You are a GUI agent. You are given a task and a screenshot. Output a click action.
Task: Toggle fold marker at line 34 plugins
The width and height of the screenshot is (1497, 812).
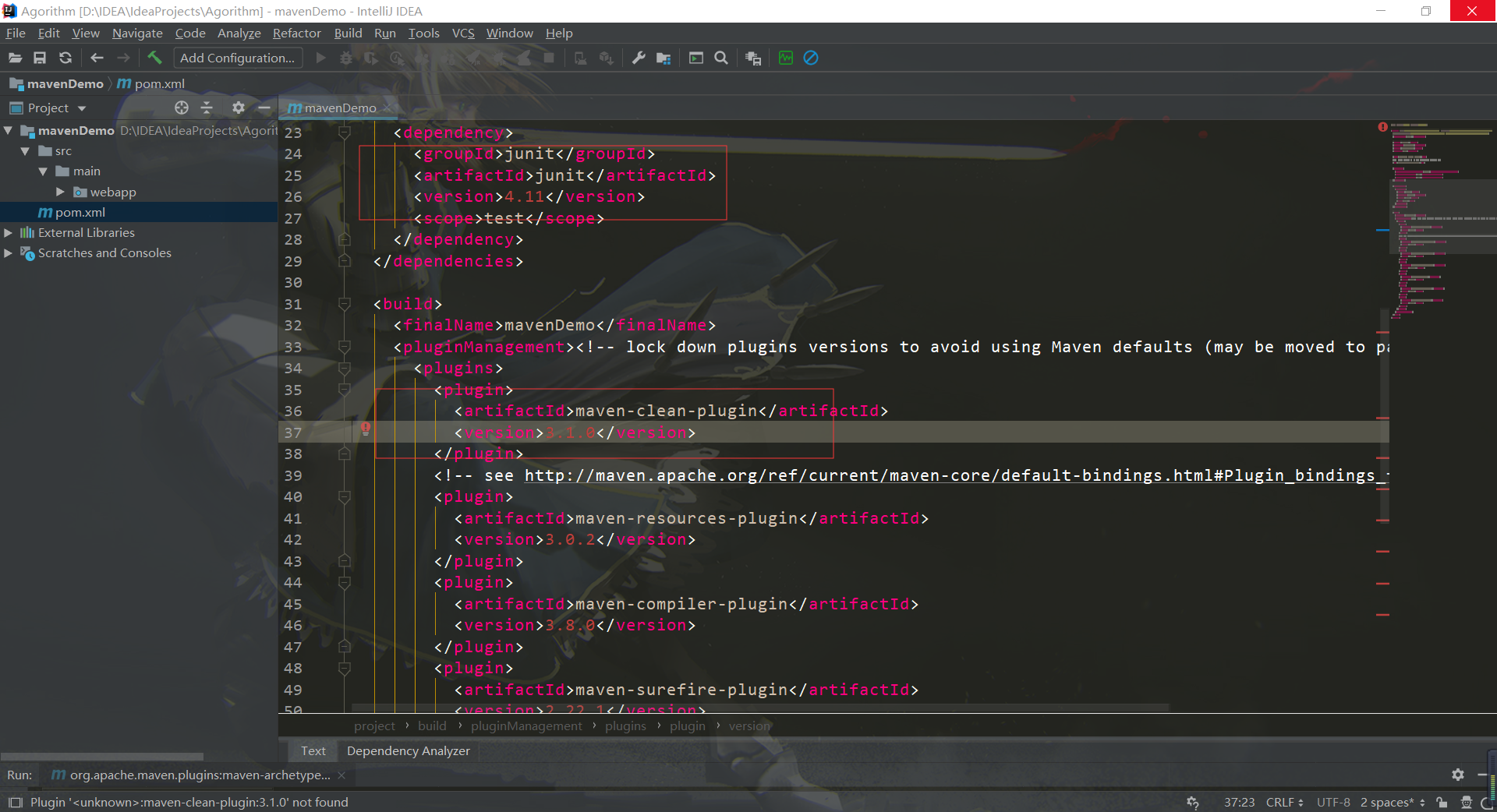pos(344,368)
